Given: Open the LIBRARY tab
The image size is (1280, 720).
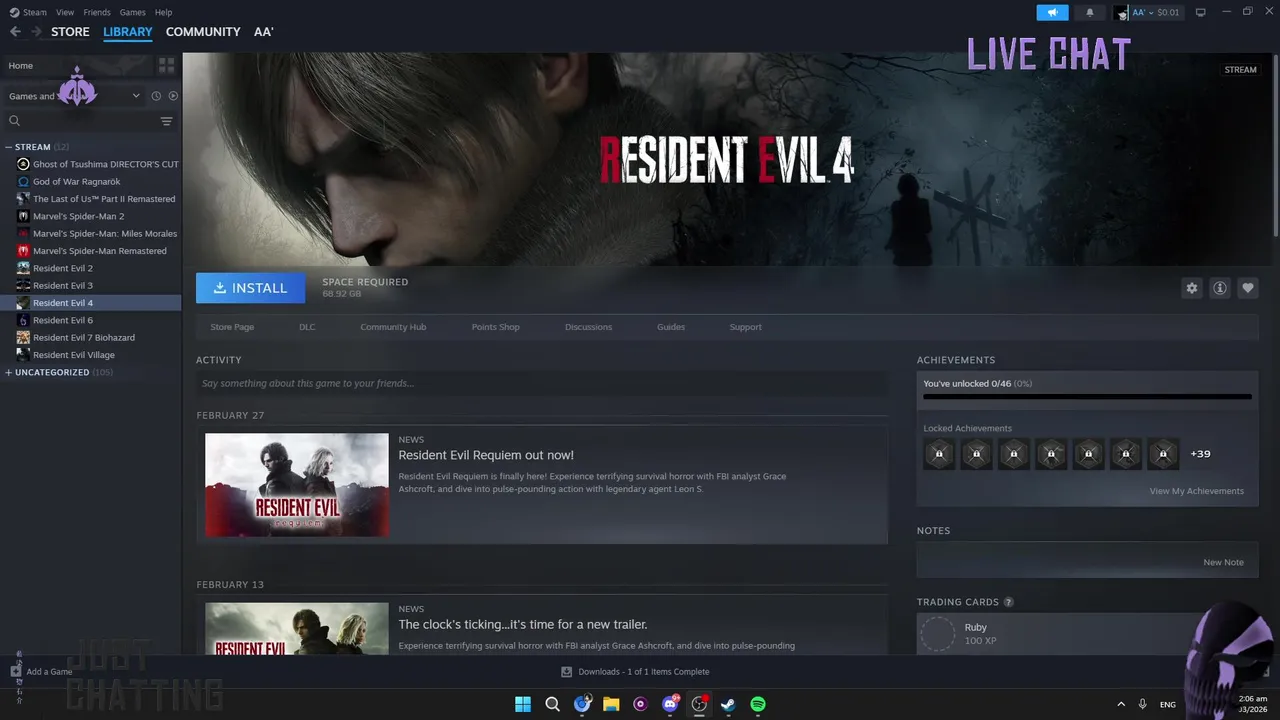Looking at the screenshot, I should click(128, 32).
